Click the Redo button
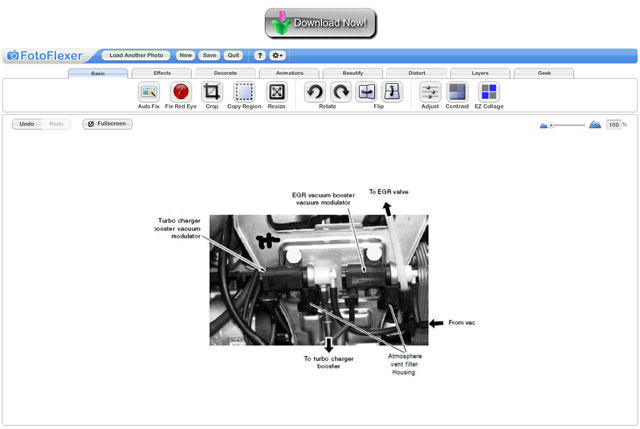Image resolution: width=640 pixels, height=429 pixels. coord(56,124)
